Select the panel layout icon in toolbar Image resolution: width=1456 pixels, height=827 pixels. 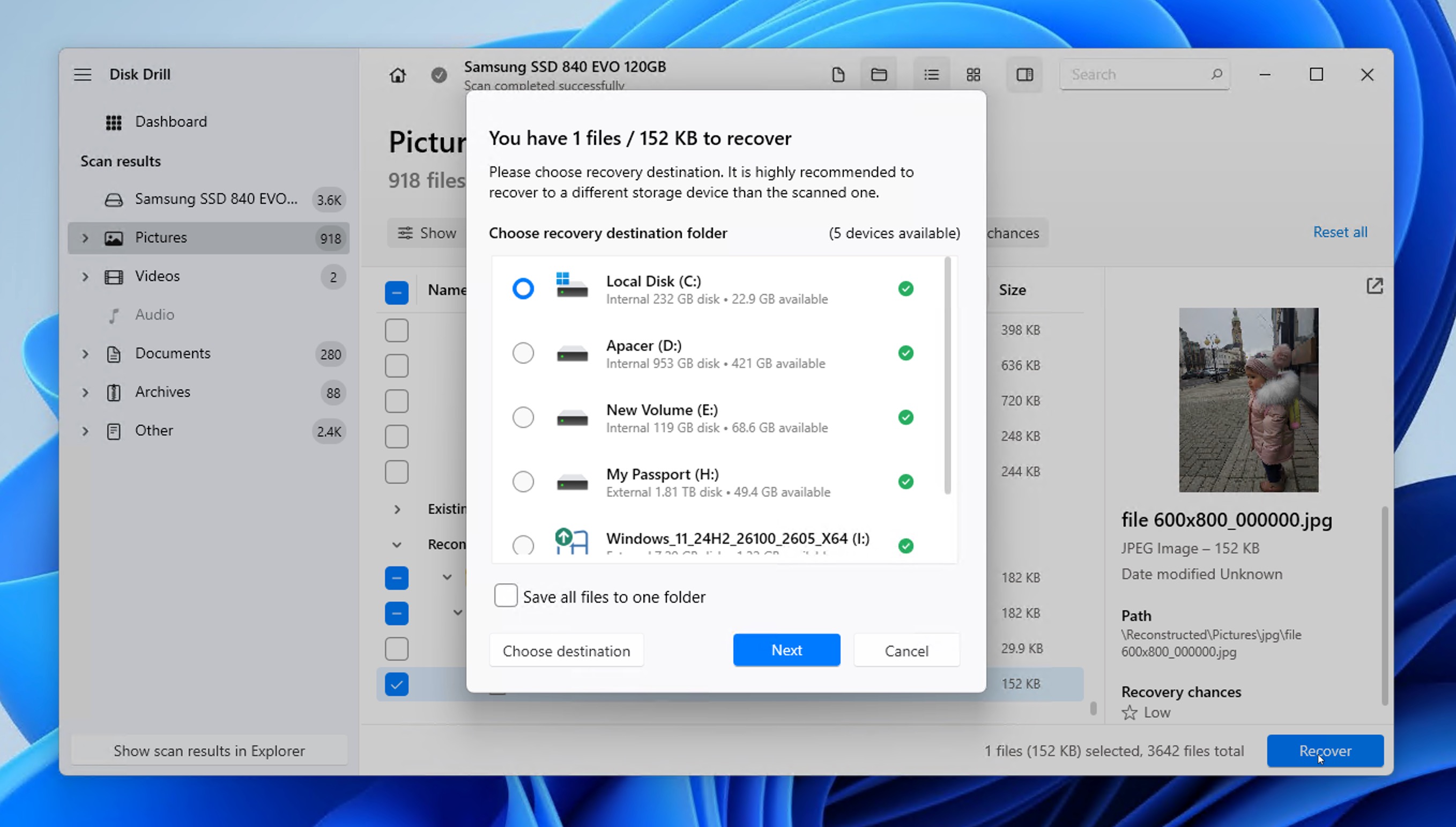pos(1024,74)
